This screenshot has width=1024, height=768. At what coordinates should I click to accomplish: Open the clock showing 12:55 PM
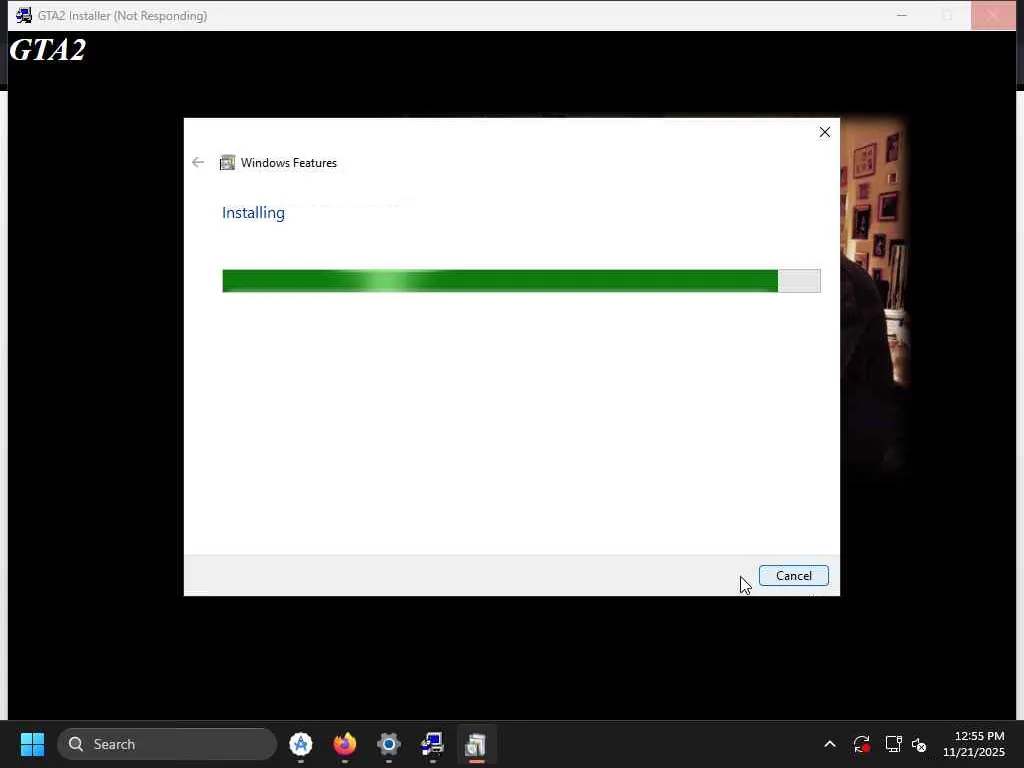click(x=973, y=744)
